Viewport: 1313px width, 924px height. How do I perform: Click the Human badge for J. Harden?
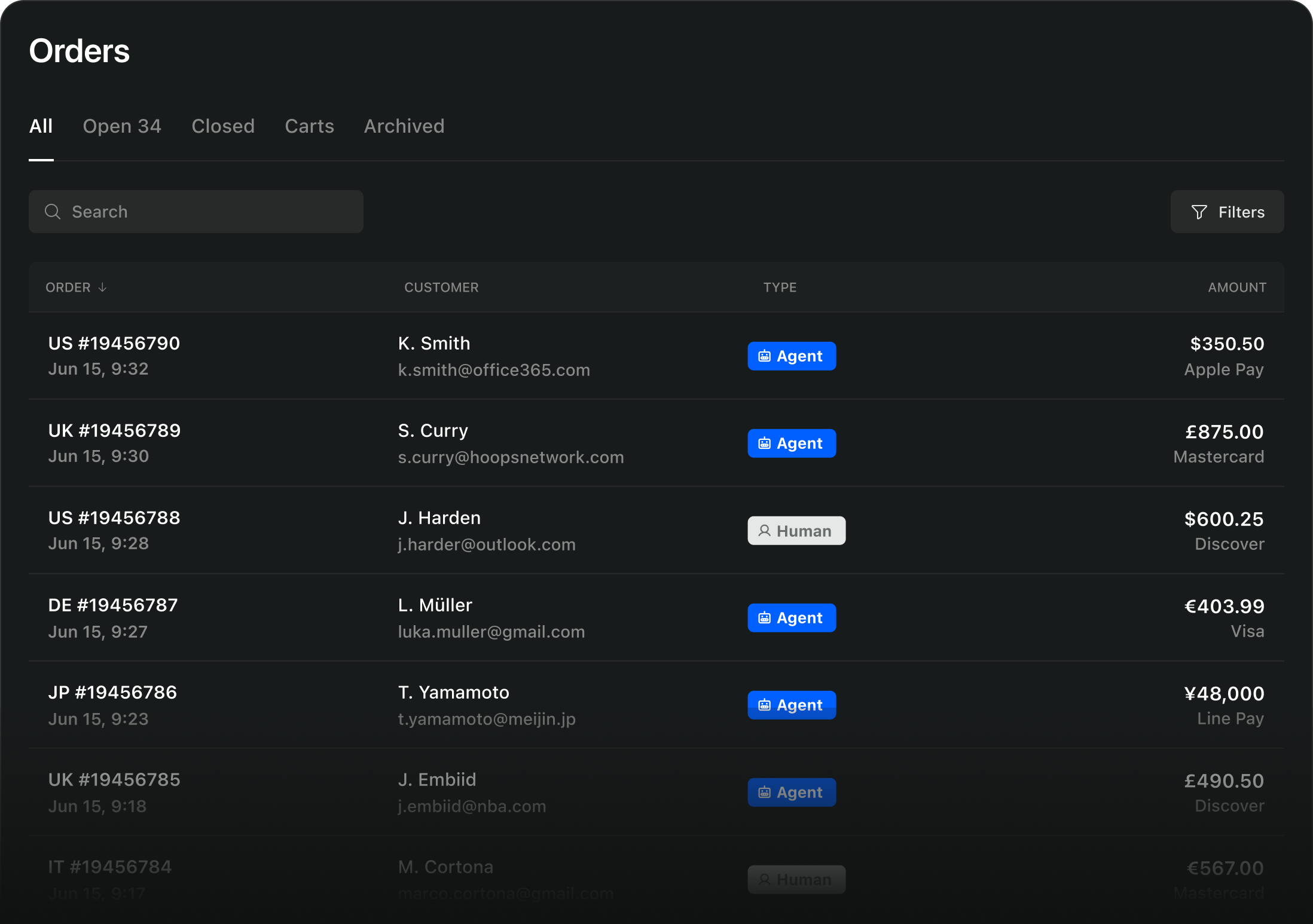(x=796, y=531)
